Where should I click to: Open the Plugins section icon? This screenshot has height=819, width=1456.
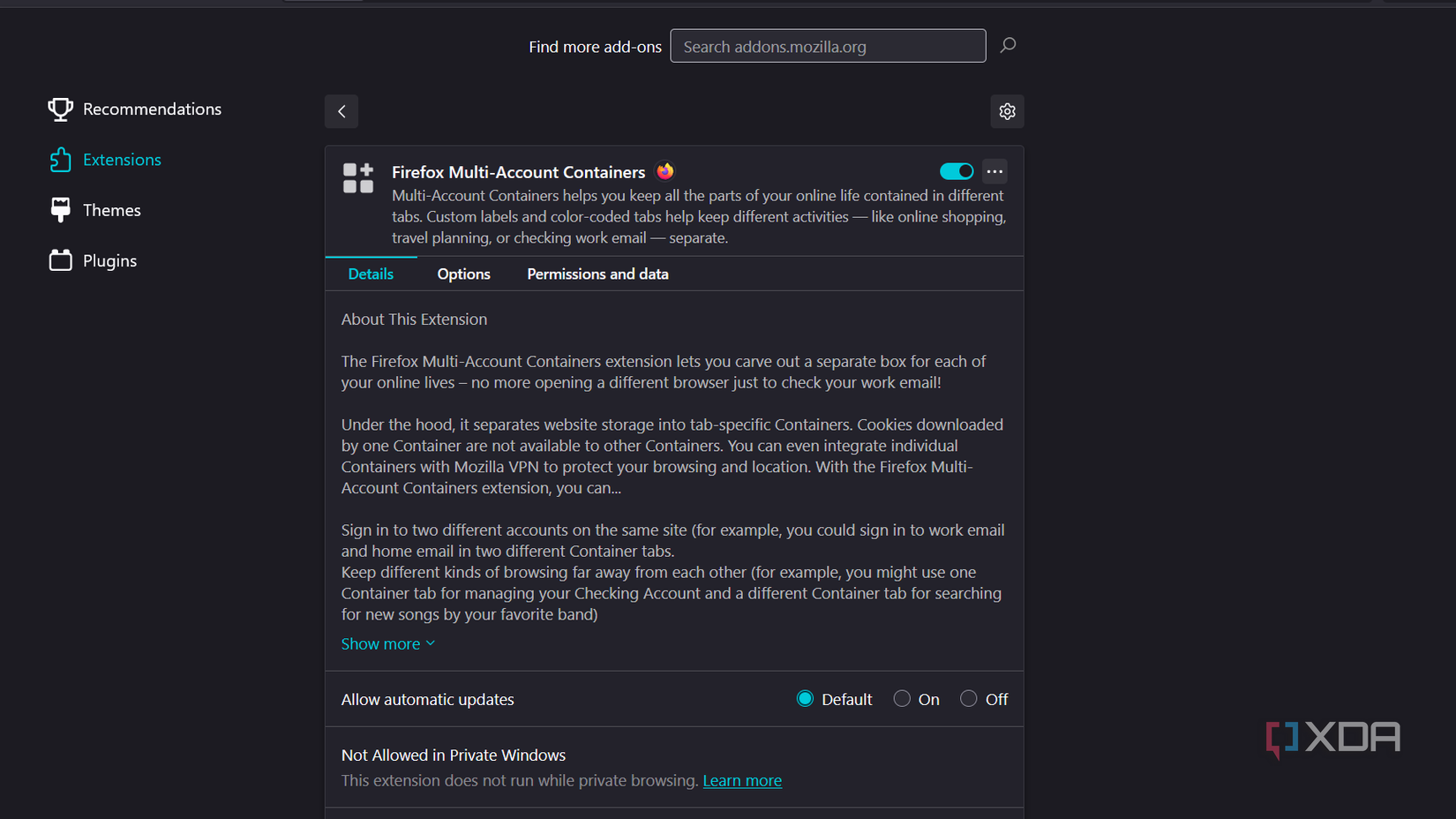[x=59, y=260]
